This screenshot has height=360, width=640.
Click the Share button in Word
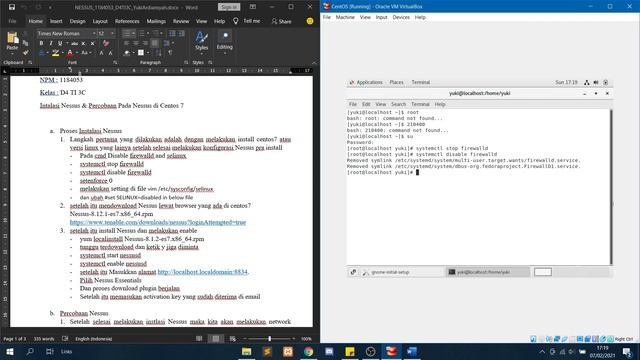coord(282,21)
